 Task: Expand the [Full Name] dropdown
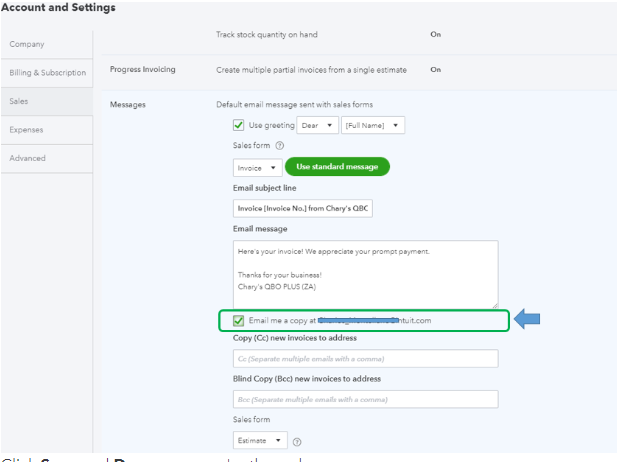click(372, 125)
